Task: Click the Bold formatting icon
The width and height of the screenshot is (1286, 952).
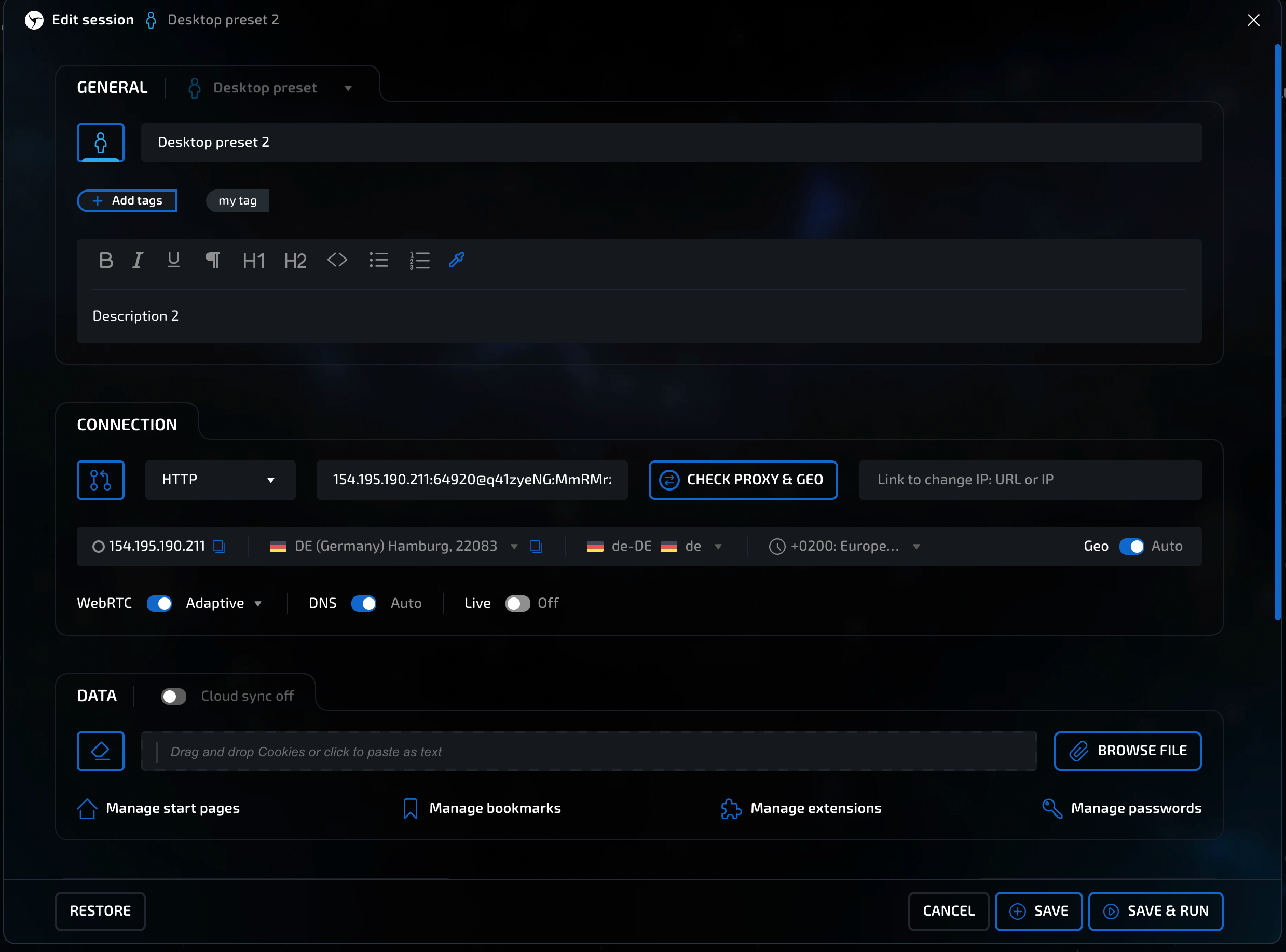Action: click(x=106, y=261)
